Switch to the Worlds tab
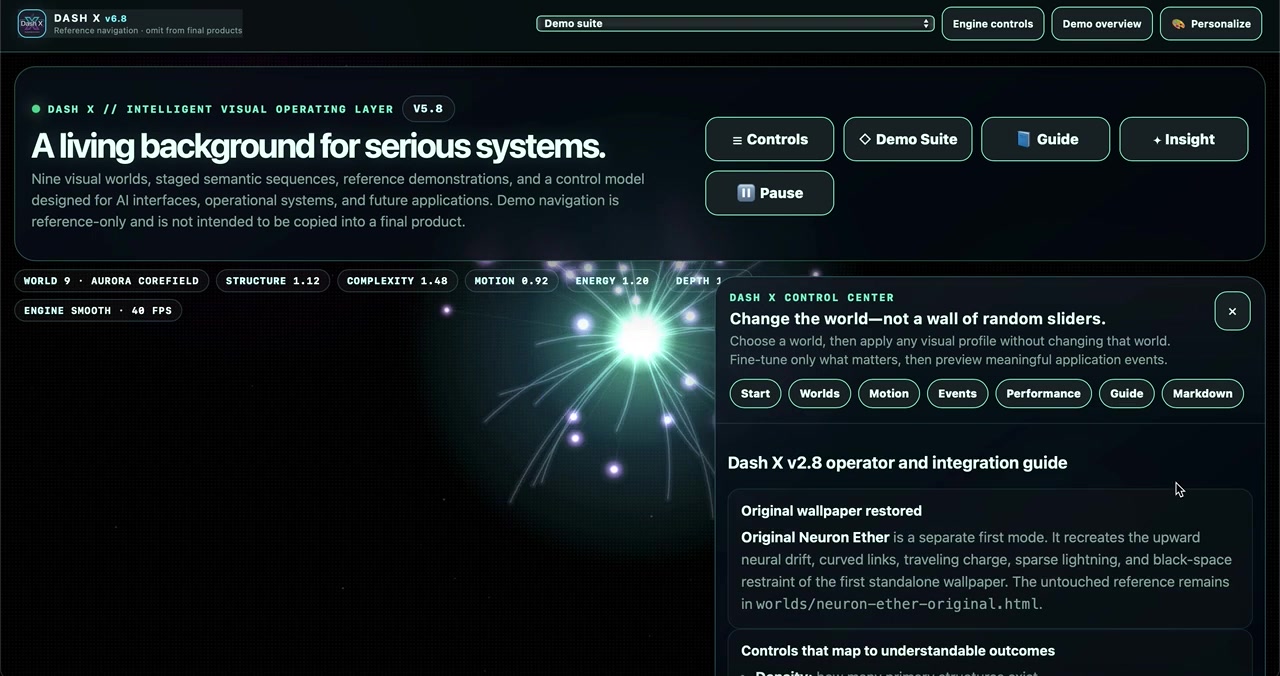 (x=820, y=393)
